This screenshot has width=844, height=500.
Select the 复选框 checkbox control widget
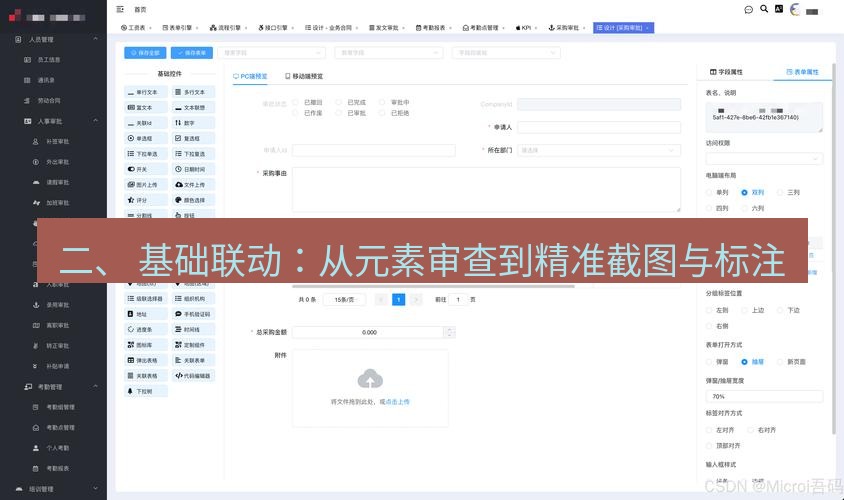[x=193, y=139]
